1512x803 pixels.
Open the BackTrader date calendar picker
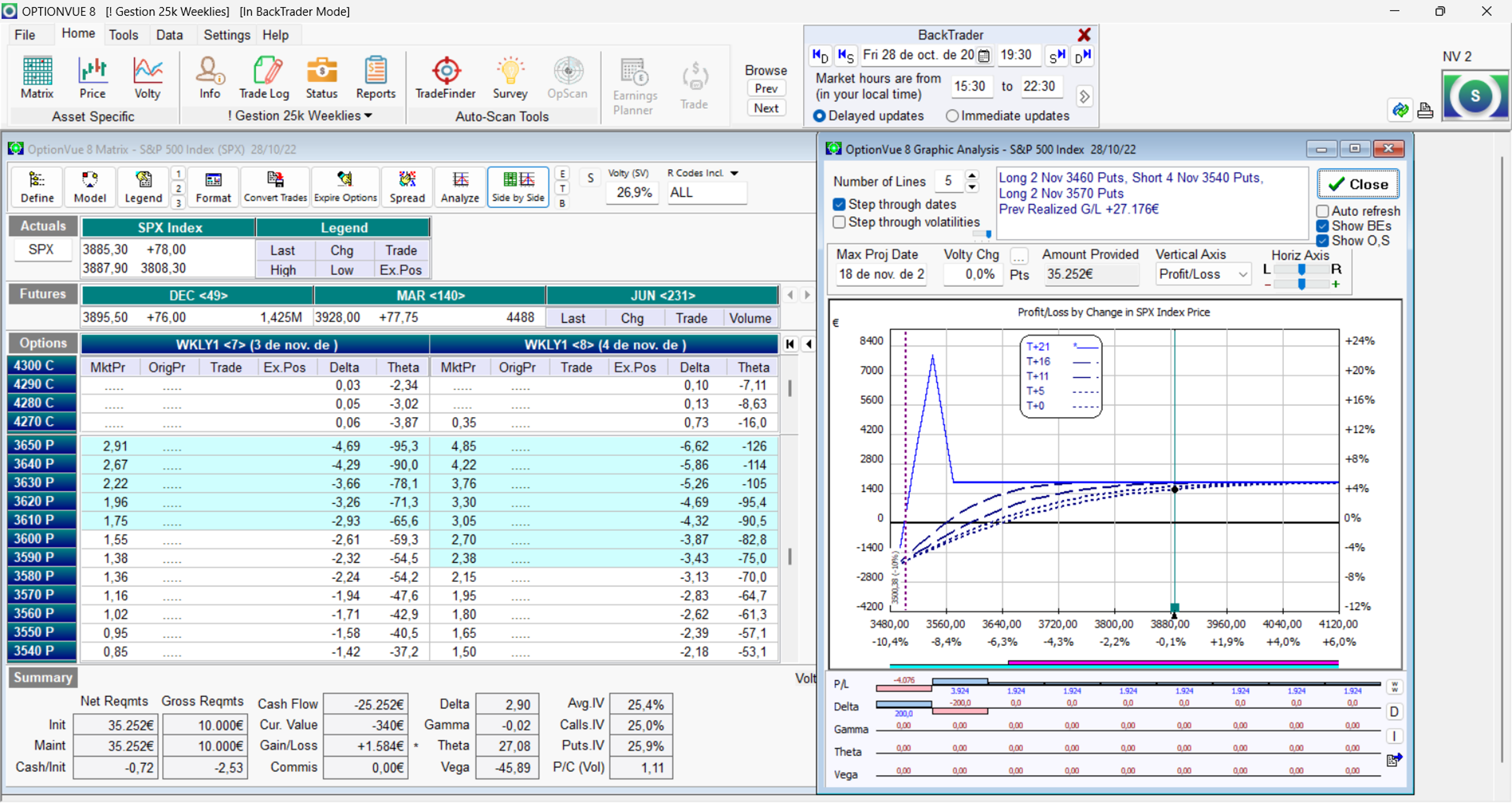click(x=984, y=56)
